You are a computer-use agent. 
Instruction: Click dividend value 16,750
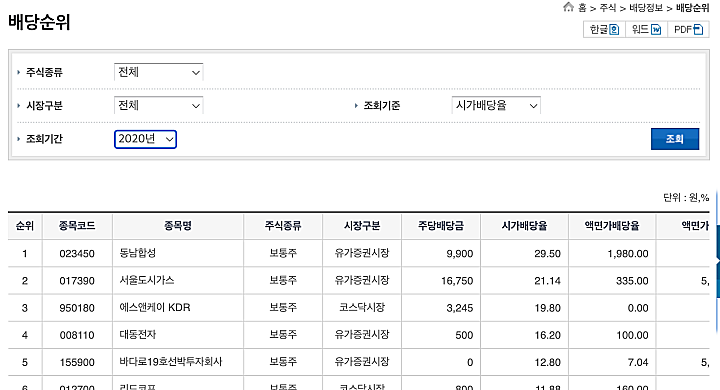coord(457,281)
